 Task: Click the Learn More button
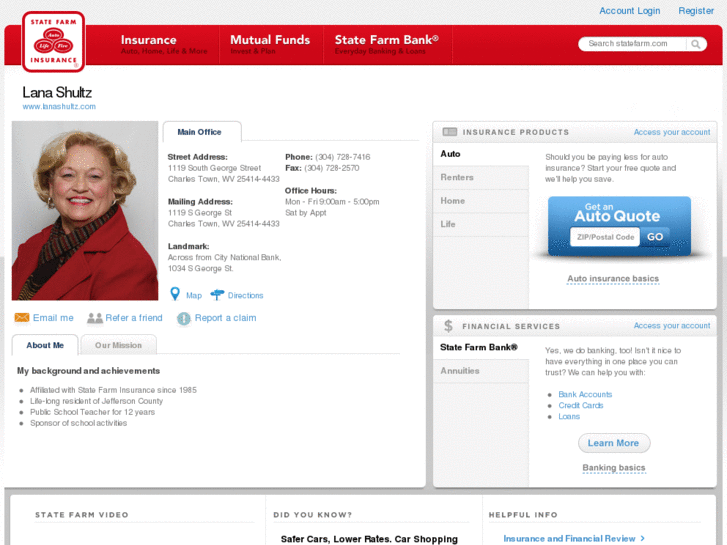click(613, 443)
